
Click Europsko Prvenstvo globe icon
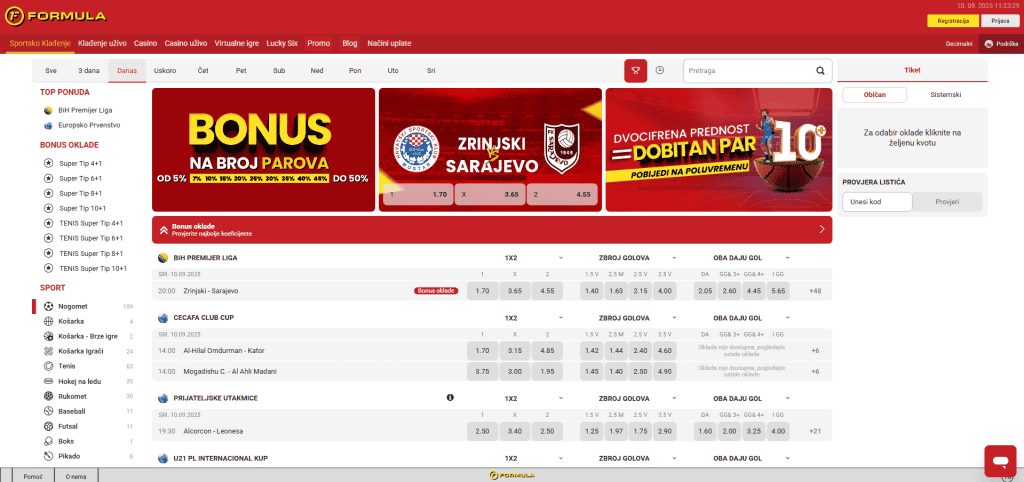[x=48, y=125]
